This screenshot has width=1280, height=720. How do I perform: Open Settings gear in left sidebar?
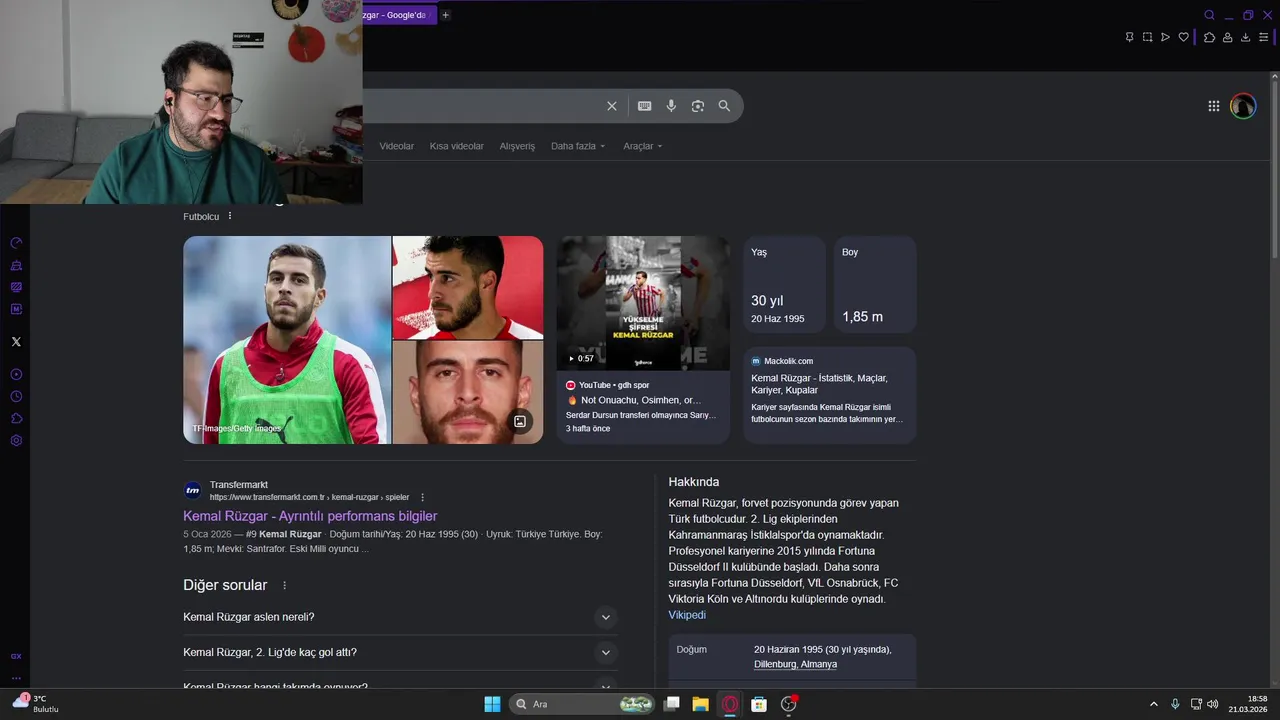[16, 440]
